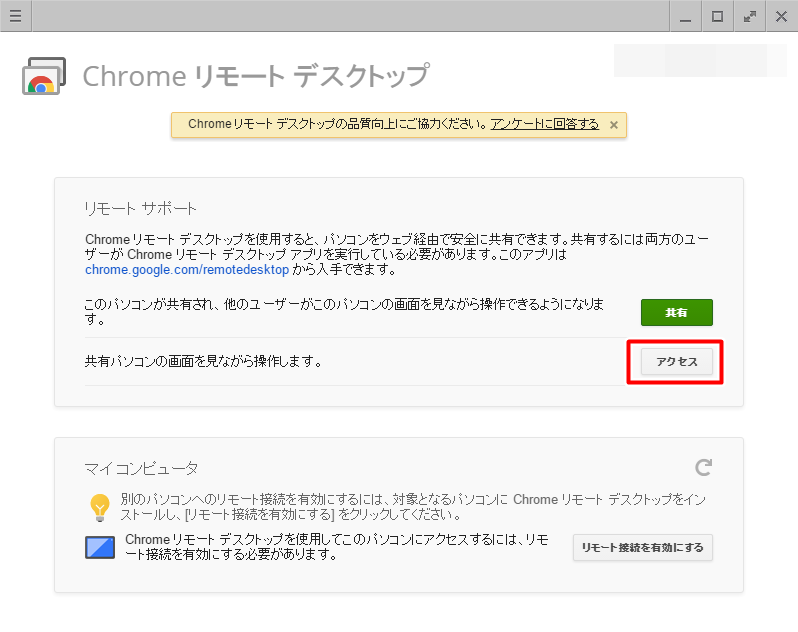Click the Chrome リモート デスクトップ title text
The height and width of the screenshot is (632, 798).
[x=256, y=76]
